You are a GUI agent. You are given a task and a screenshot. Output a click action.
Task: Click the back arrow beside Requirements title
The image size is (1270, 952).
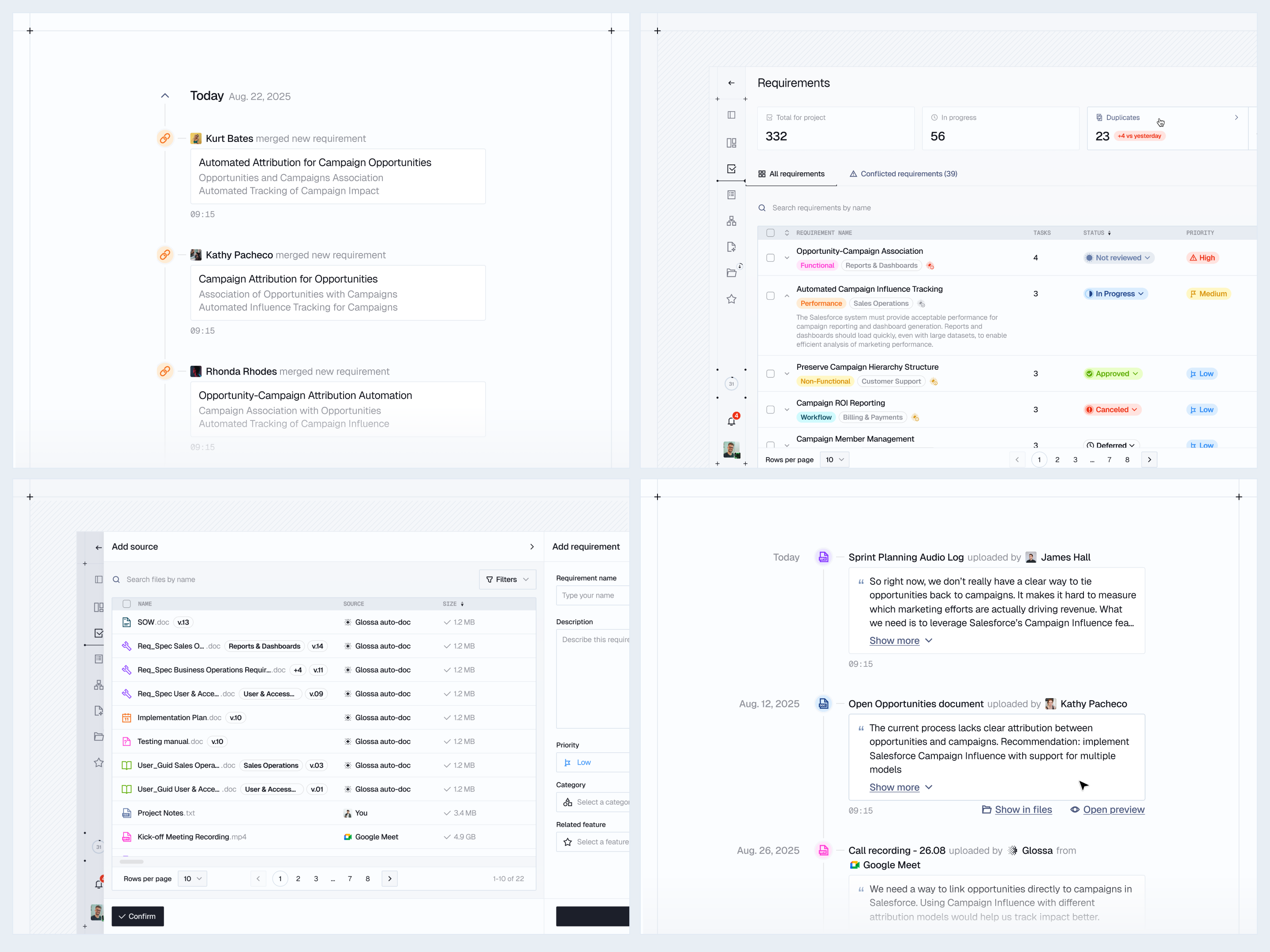pyautogui.click(x=731, y=83)
